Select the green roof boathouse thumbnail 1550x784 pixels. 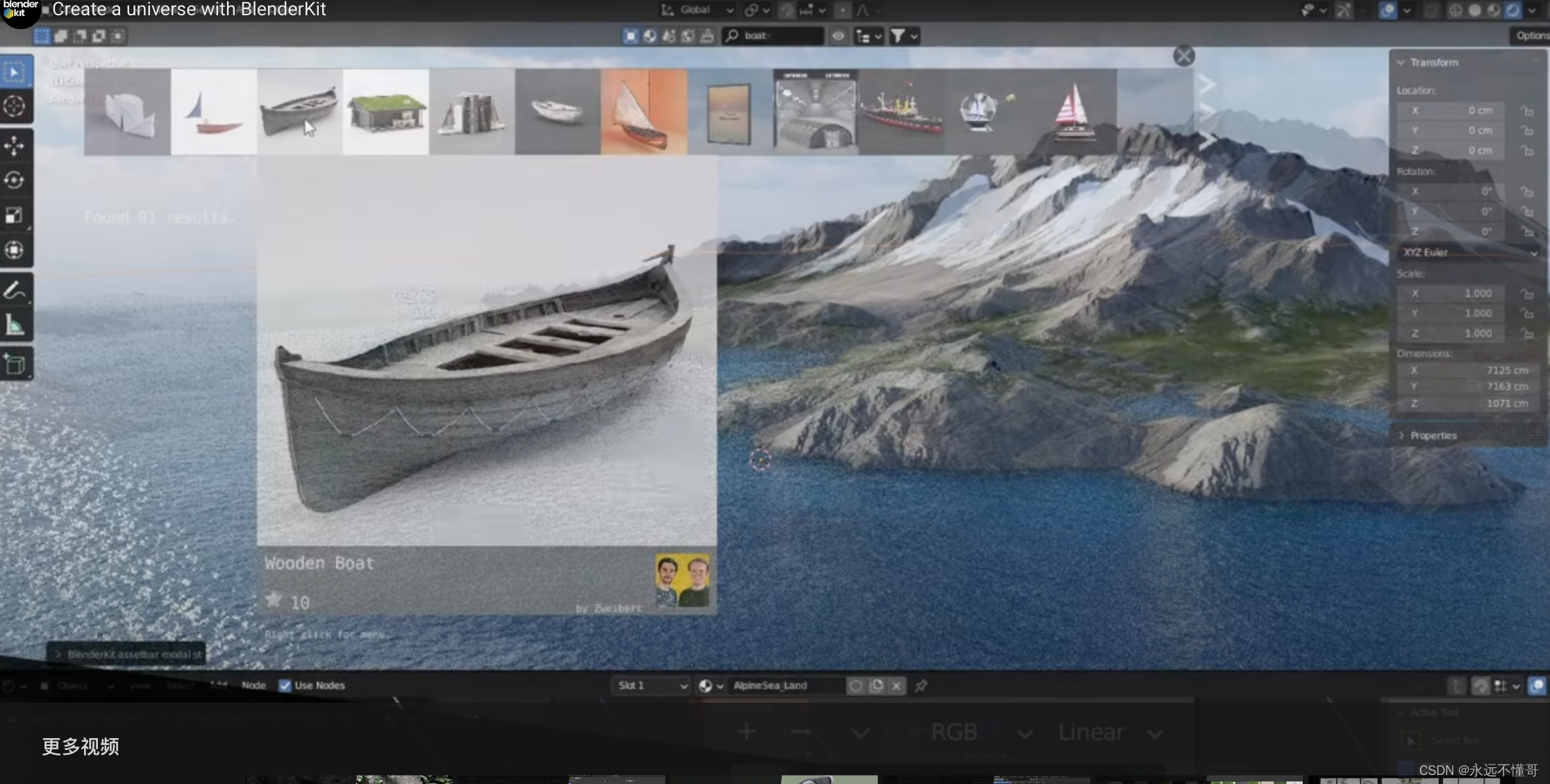point(386,112)
